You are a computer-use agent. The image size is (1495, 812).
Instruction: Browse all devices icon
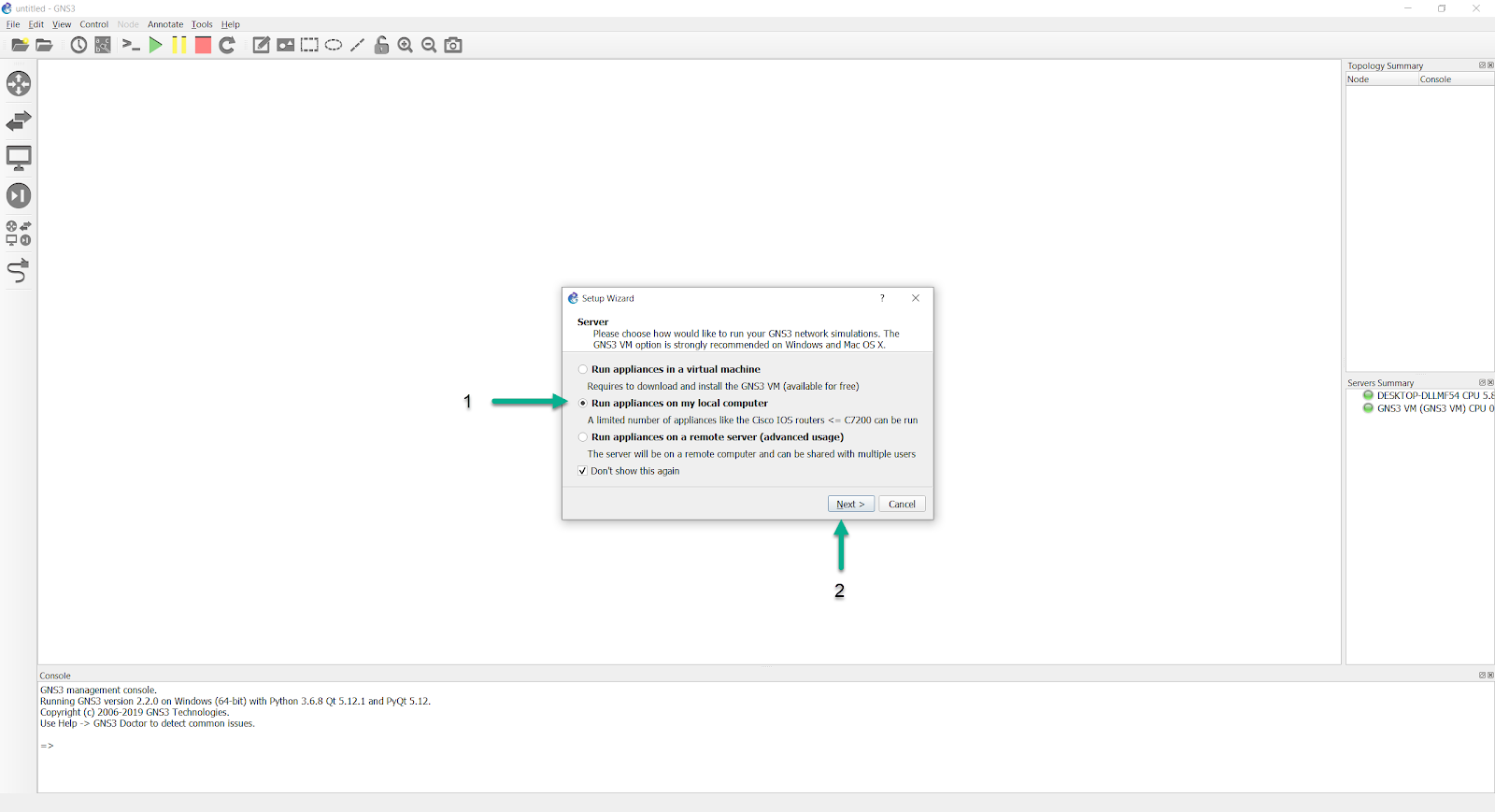19,233
